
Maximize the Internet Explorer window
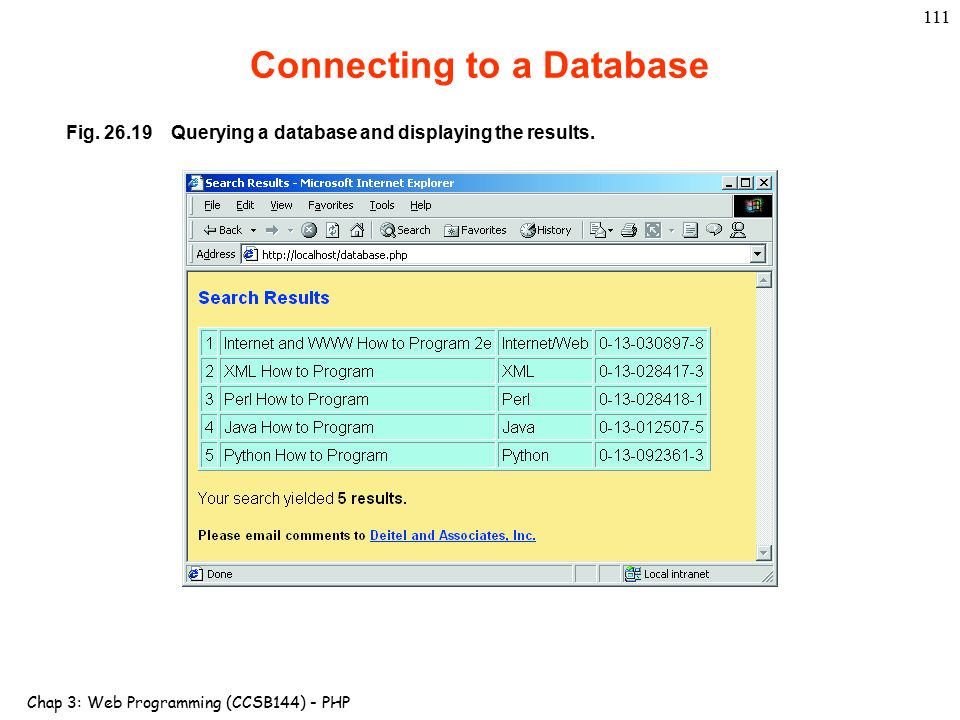(745, 182)
